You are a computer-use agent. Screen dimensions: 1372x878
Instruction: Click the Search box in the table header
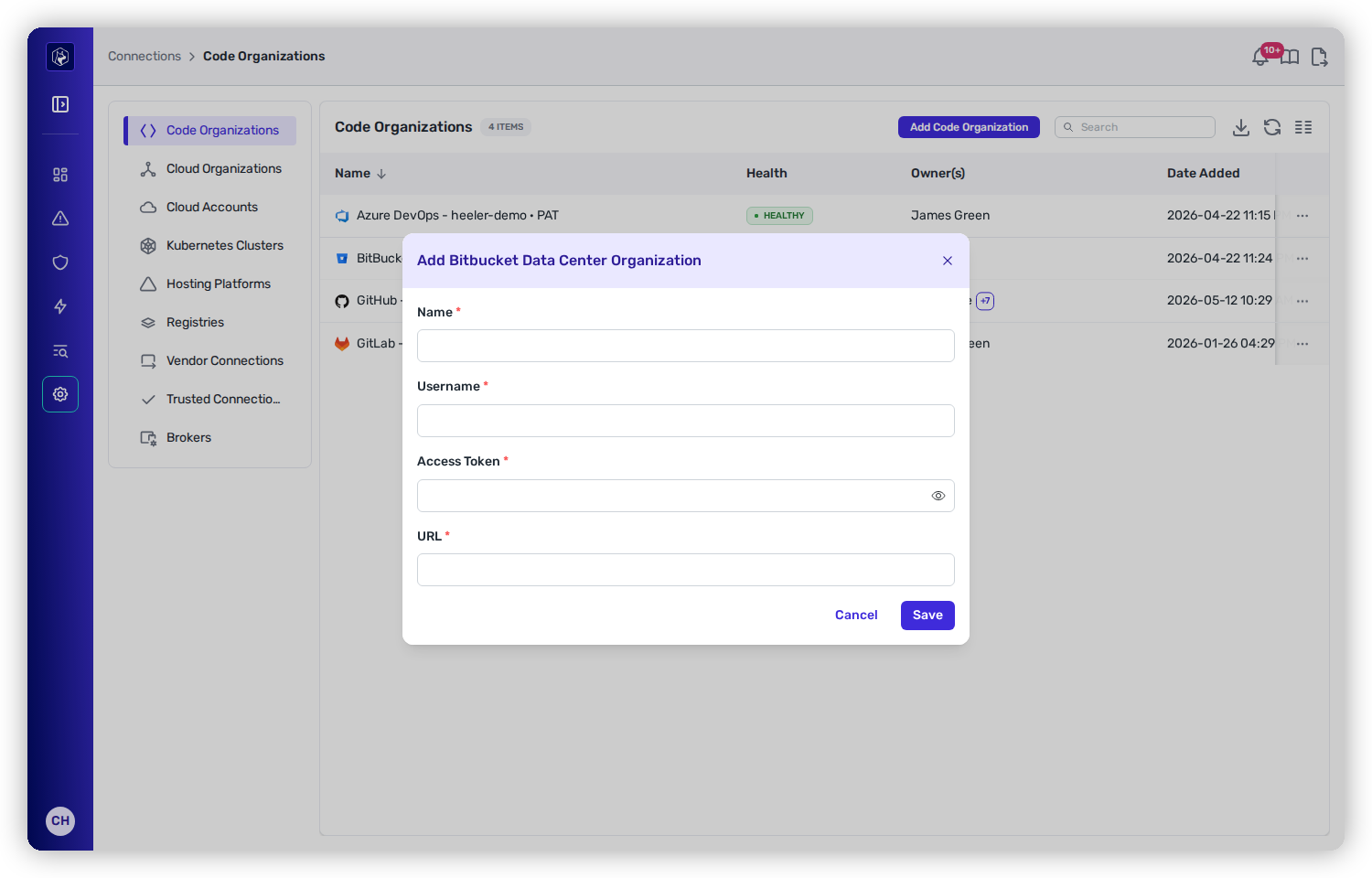(1135, 127)
